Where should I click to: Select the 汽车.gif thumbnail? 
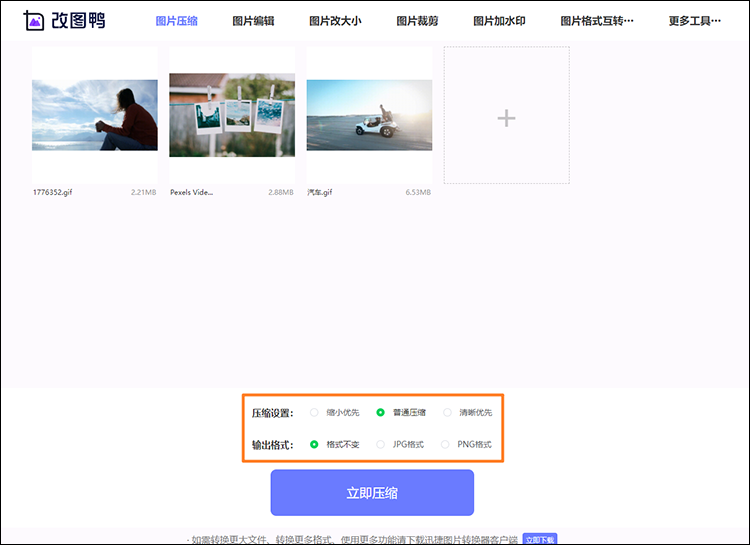pos(369,115)
